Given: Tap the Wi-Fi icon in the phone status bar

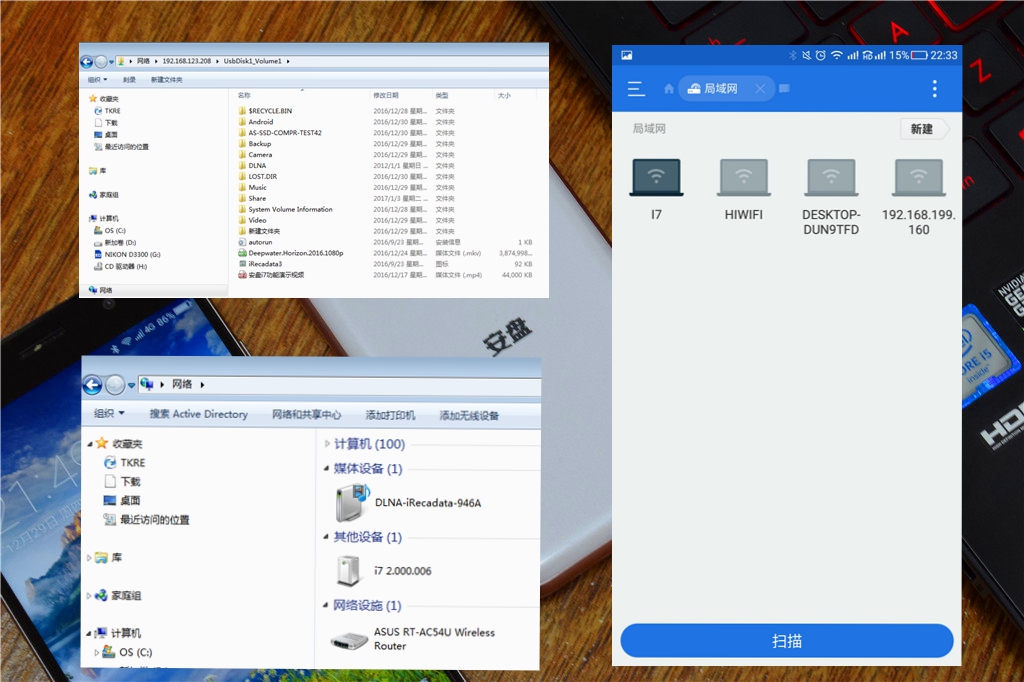Looking at the screenshot, I should (x=837, y=56).
